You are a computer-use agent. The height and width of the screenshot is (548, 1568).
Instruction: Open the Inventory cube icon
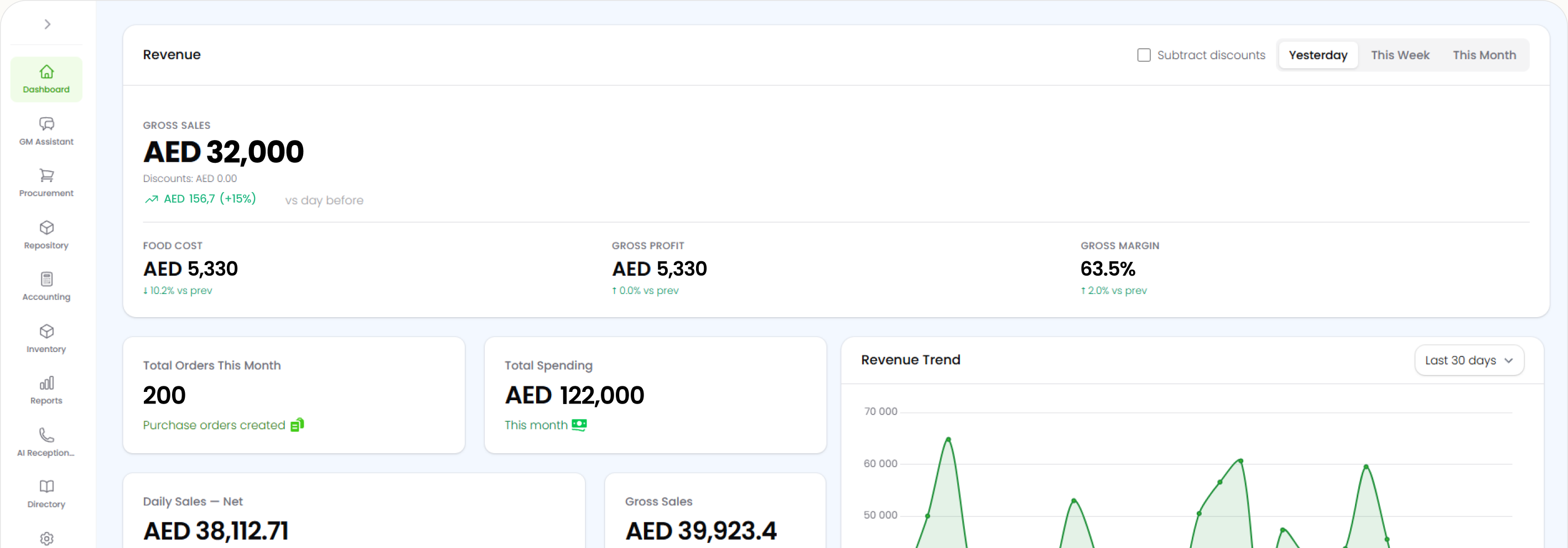pos(46,332)
